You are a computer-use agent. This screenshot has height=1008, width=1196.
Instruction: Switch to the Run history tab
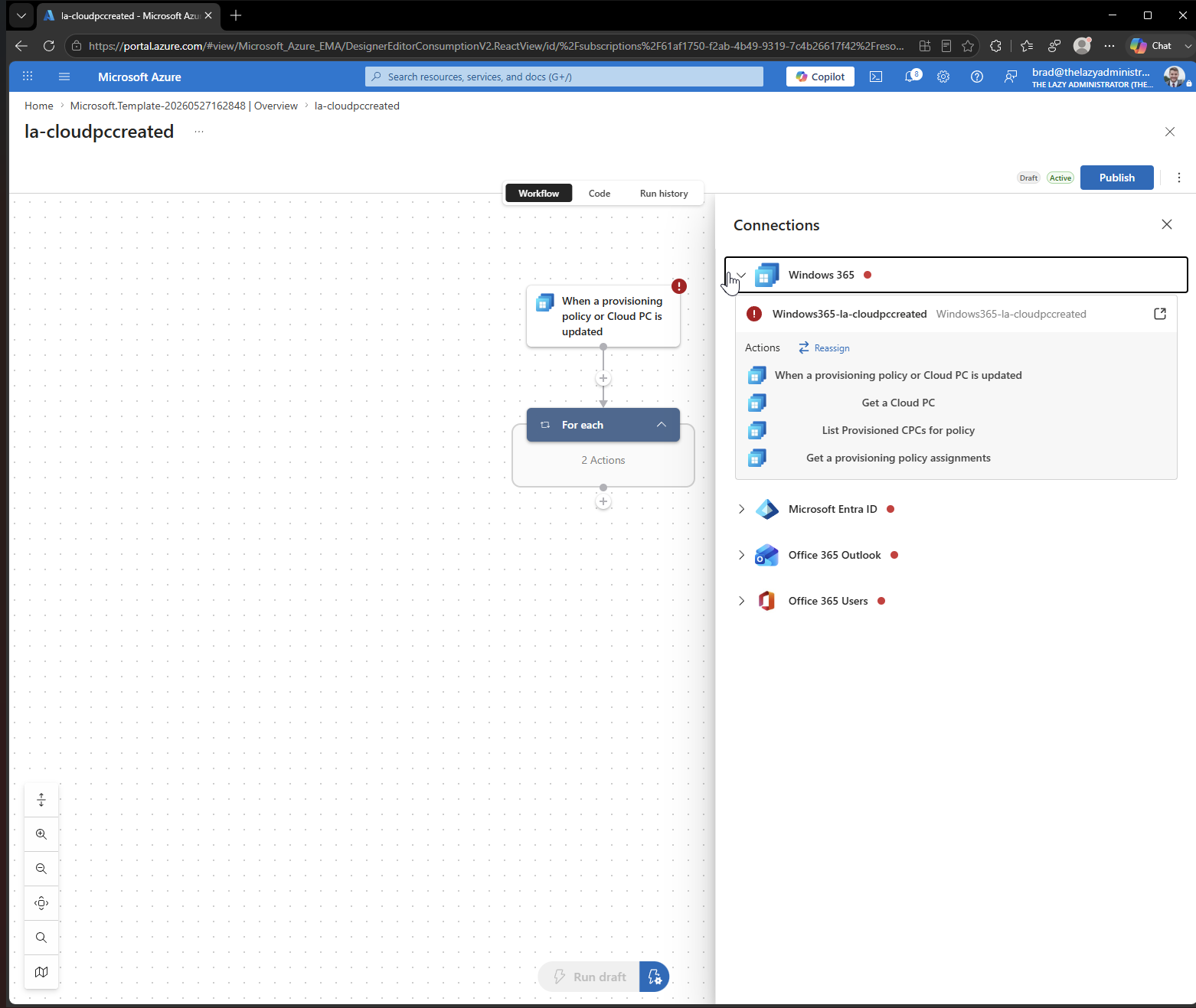coord(664,194)
